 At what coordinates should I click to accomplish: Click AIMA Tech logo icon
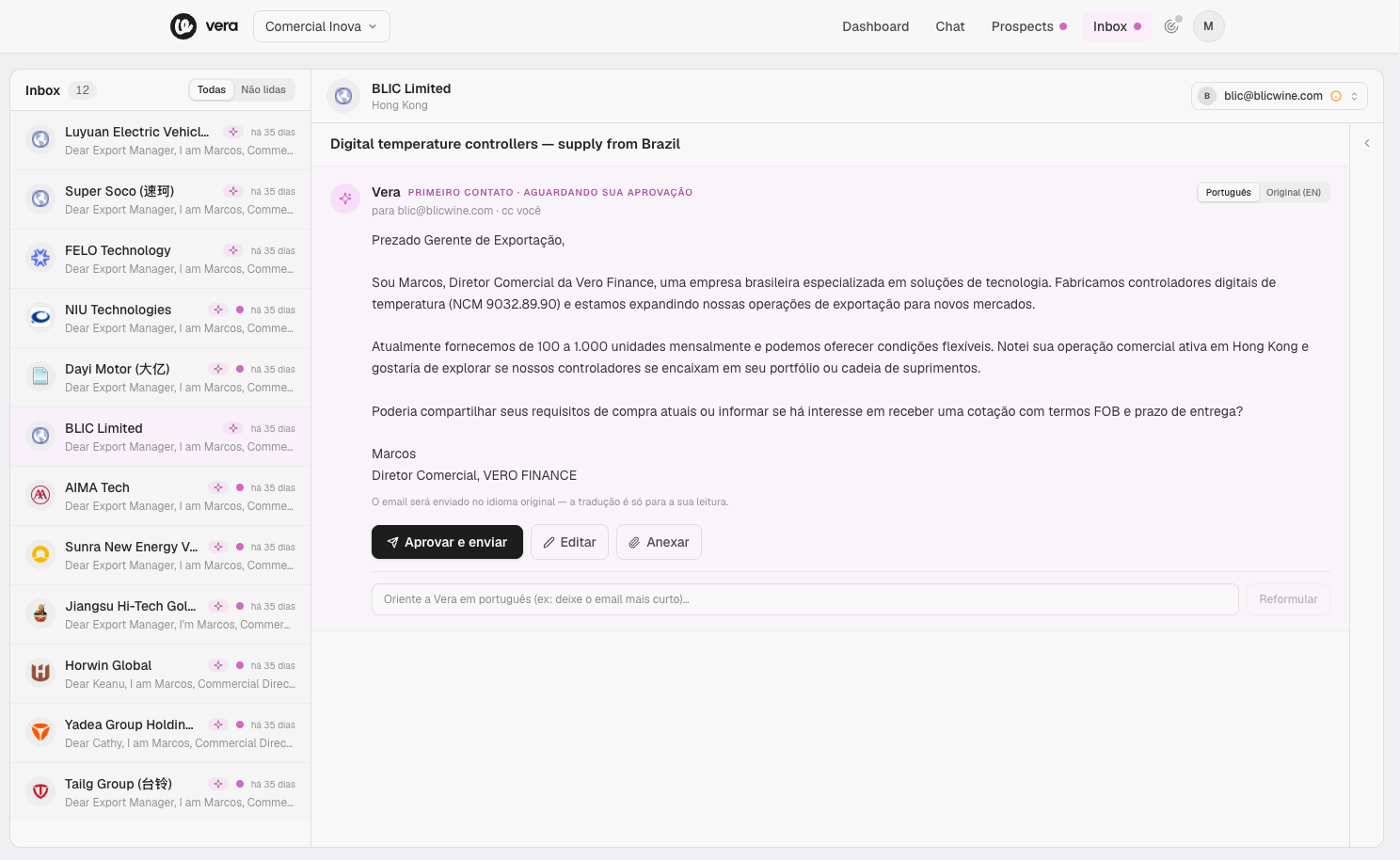tap(40, 495)
